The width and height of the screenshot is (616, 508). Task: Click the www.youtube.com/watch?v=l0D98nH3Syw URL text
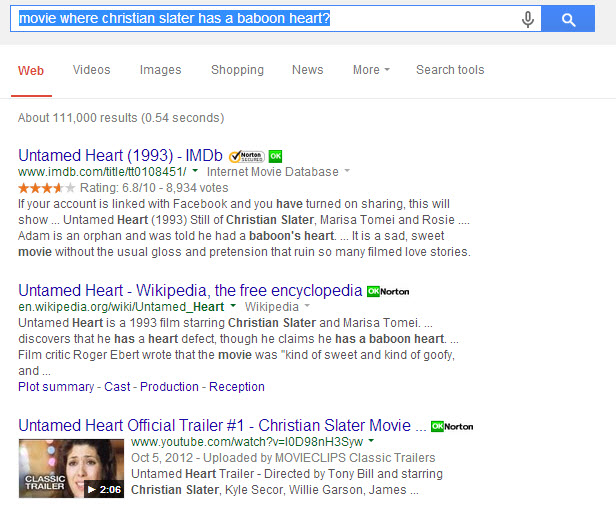(x=247, y=442)
